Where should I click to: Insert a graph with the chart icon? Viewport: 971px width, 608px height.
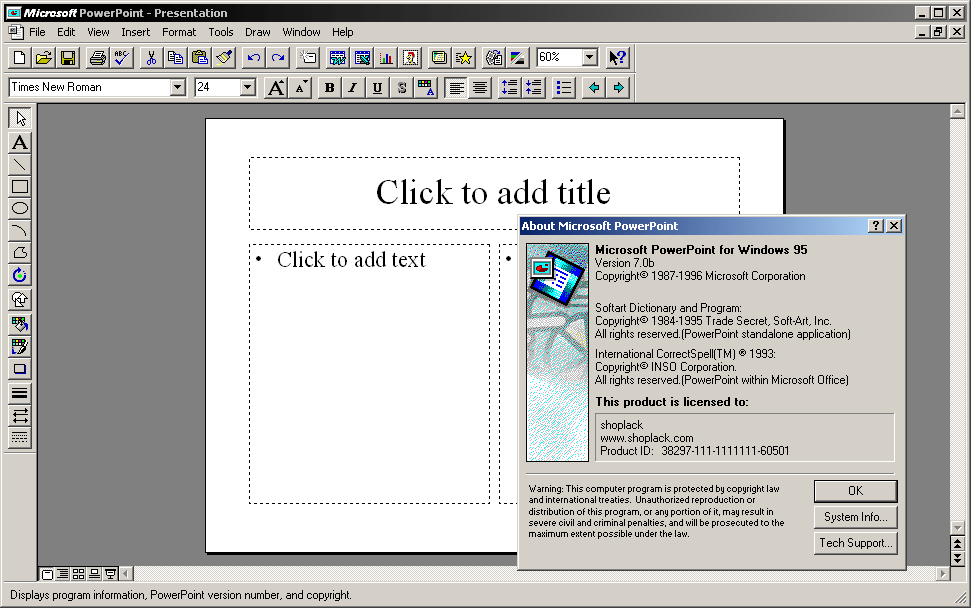pyautogui.click(x=386, y=58)
